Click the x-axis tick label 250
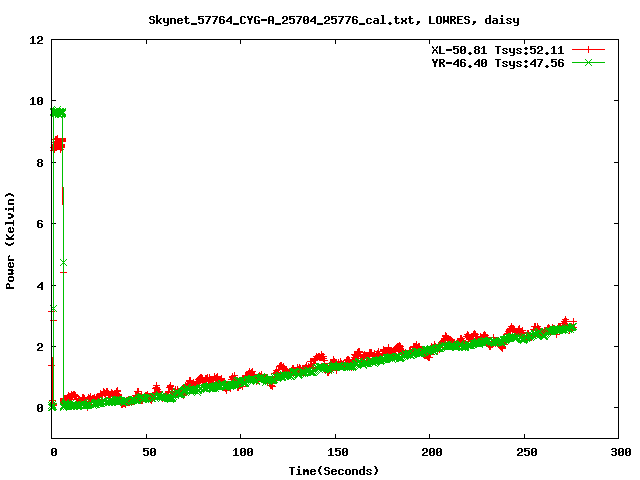The width and height of the screenshot is (640, 480). [x=527, y=452]
